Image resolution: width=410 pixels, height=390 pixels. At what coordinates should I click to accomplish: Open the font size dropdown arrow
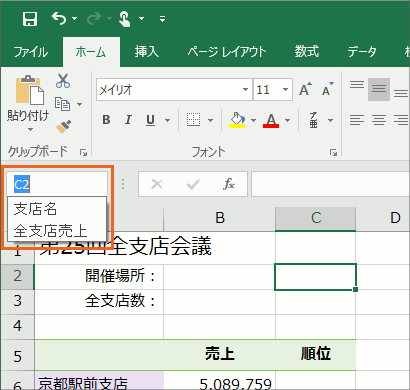tap(285, 89)
